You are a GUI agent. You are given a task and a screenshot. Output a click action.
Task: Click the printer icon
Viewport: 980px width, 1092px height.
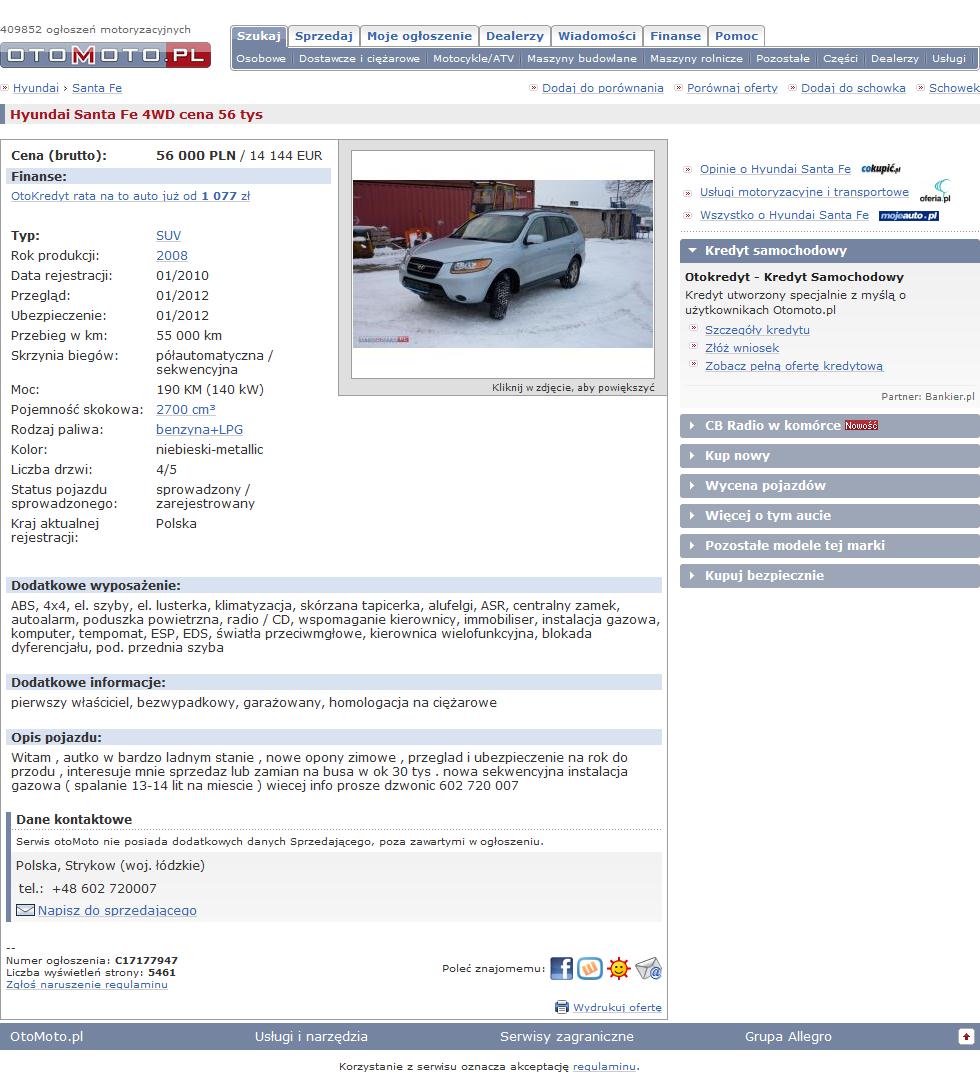click(x=561, y=1007)
